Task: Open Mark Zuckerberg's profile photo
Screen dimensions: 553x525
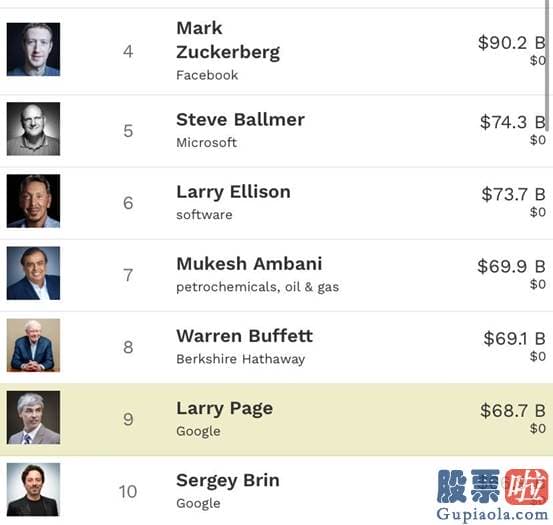Action: tap(34, 49)
